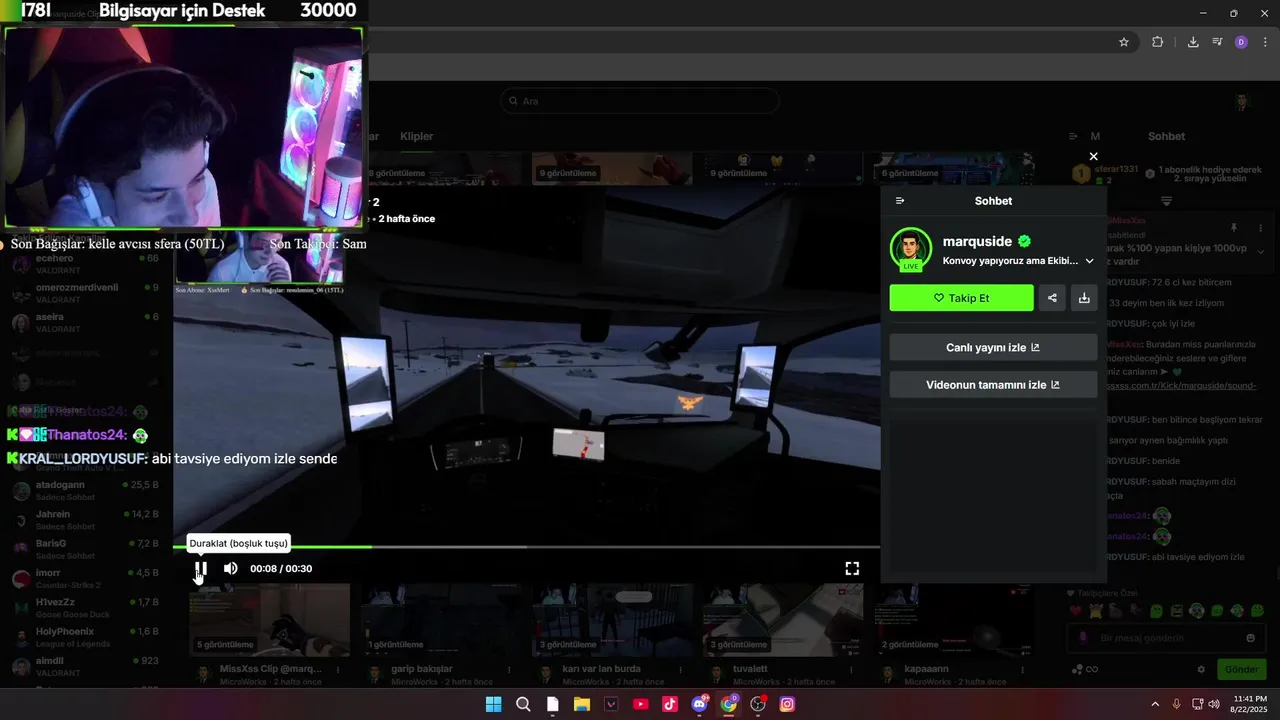
Task: Collapse the Sohbet panel in the clip popup
Action: (x=900, y=201)
